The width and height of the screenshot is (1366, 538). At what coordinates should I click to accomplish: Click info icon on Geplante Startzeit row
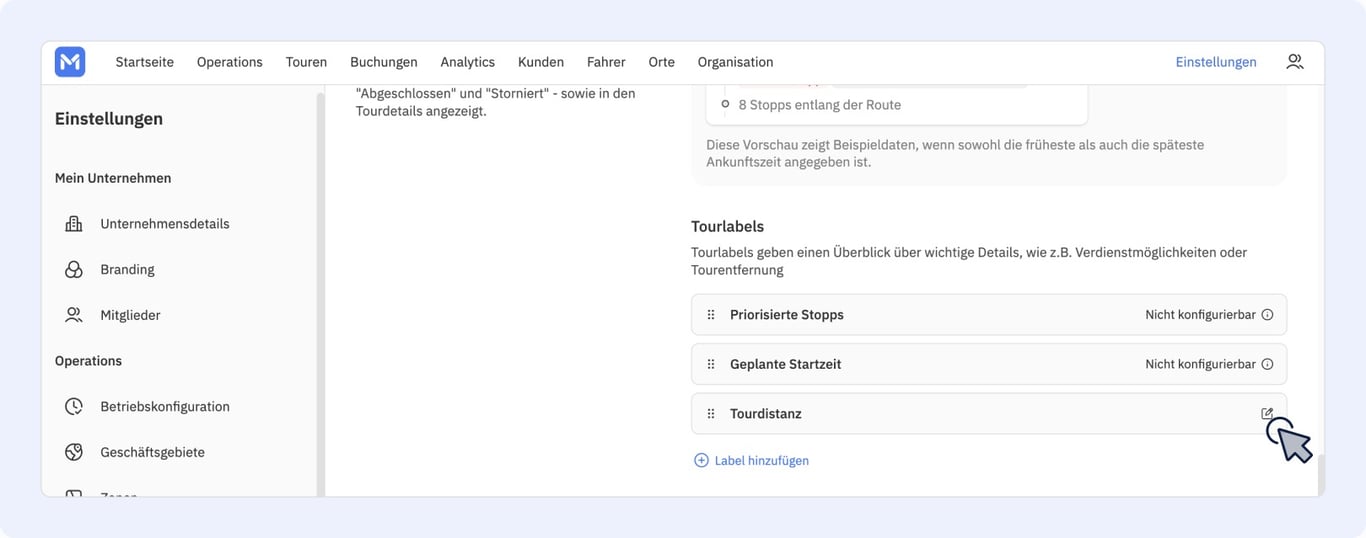[1267, 364]
